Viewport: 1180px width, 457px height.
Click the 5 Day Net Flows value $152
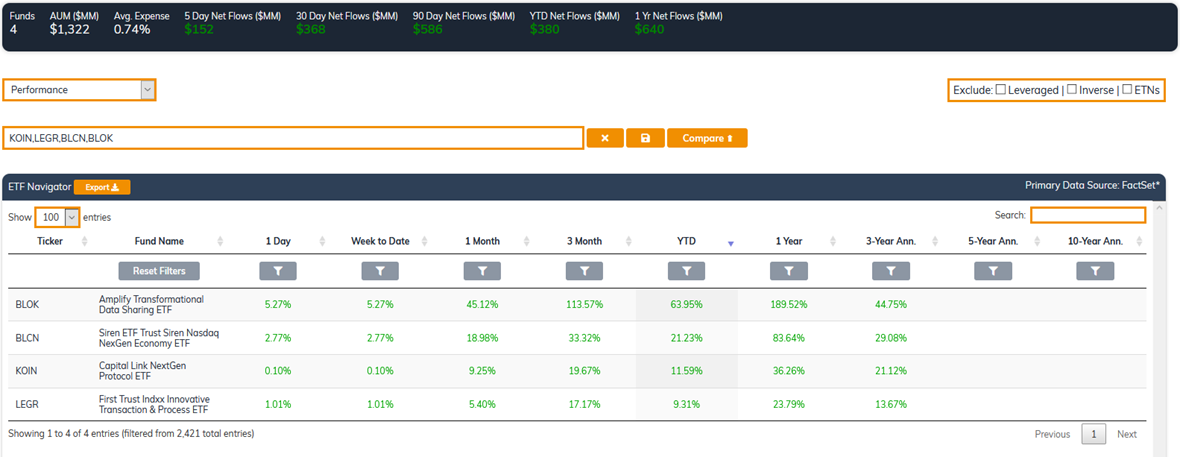(199, 29)
